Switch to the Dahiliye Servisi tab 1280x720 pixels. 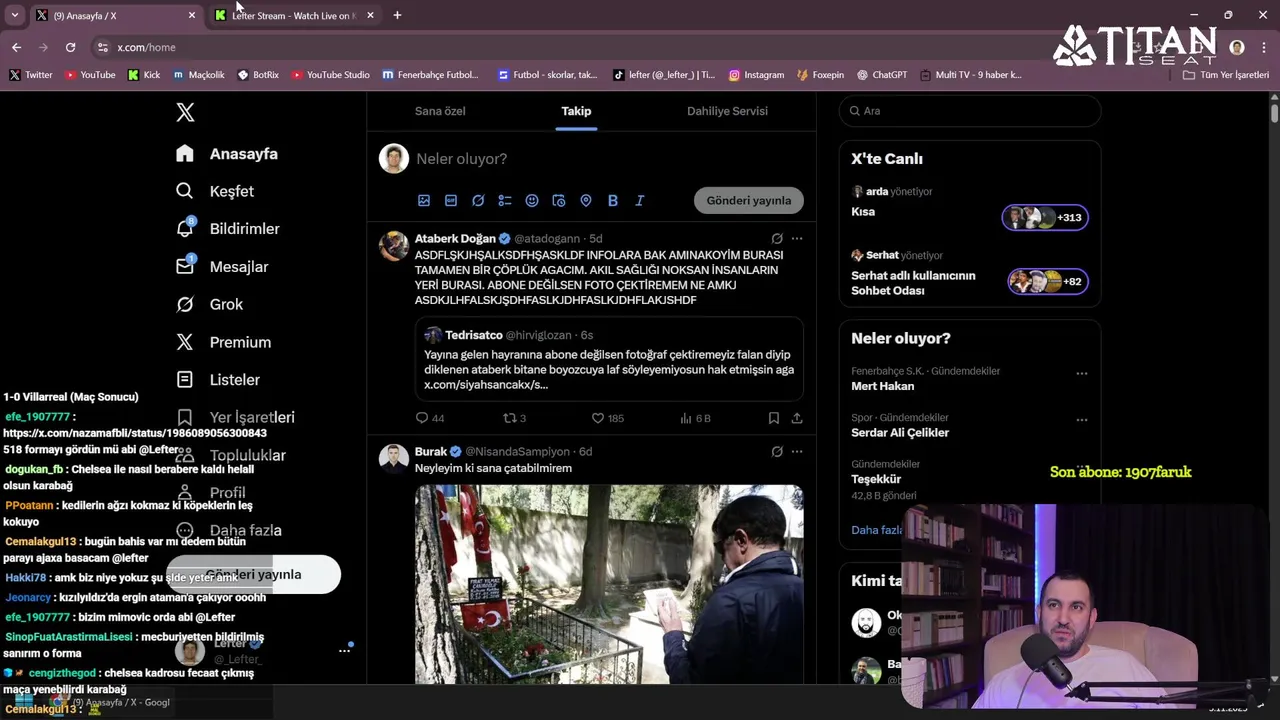(727, 111)
